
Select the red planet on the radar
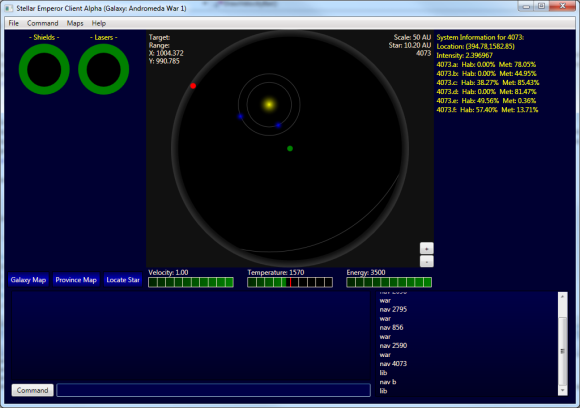pyautogui.click(x=193, y=86)
